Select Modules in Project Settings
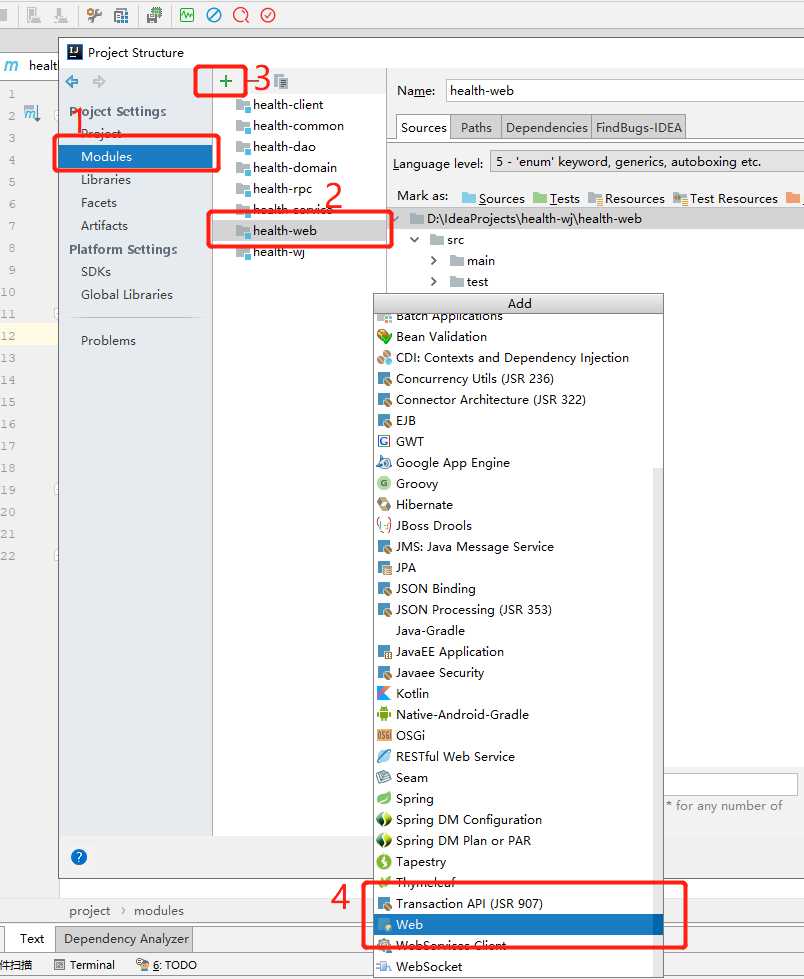804x979 pixels. [135, 157]
